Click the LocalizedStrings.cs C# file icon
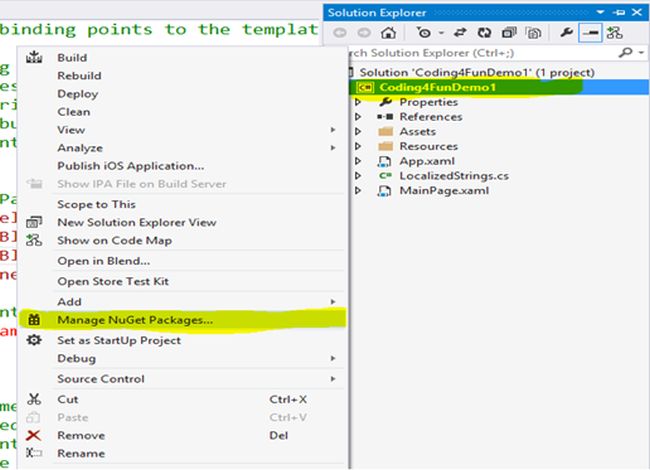Screen dimensions: 650x470 (x=385, y=176)
